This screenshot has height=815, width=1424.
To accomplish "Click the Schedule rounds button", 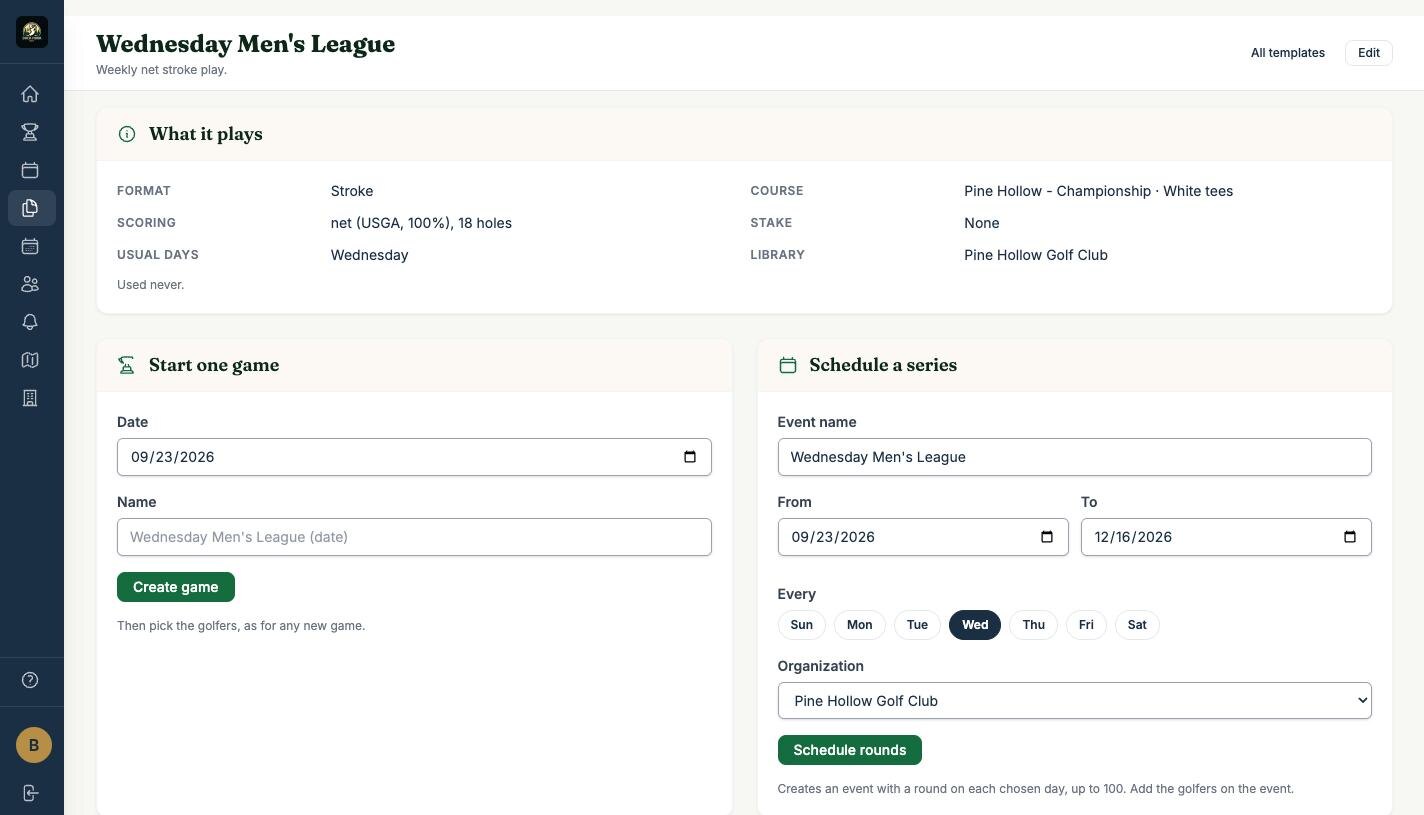I will pos(850,750).
